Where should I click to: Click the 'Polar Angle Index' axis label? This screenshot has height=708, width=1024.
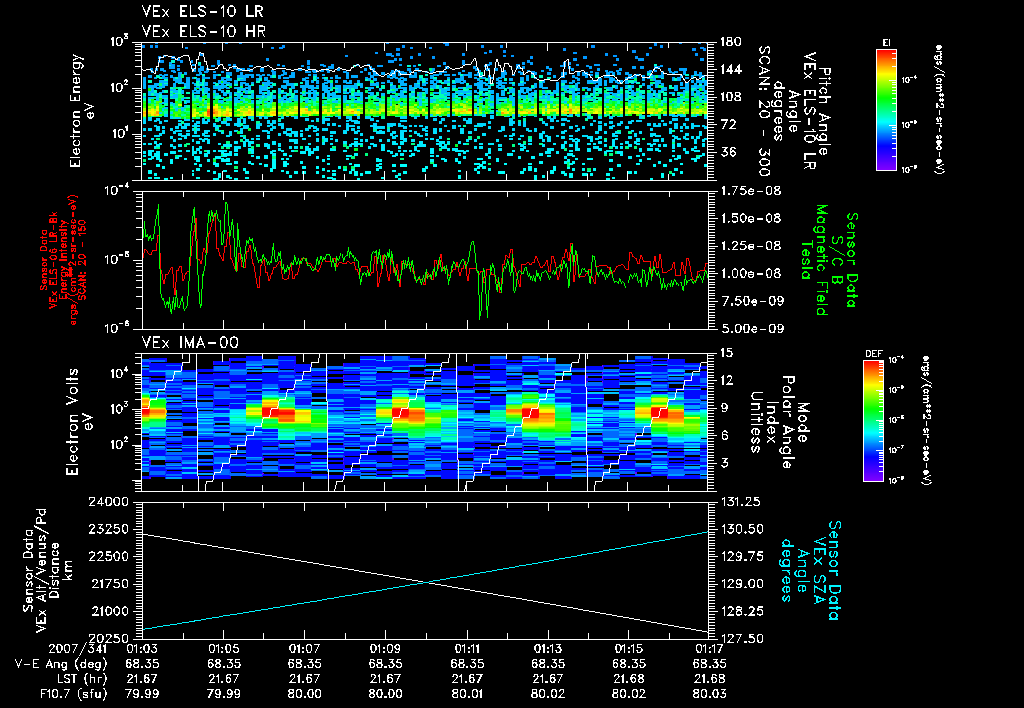(780, 422)
